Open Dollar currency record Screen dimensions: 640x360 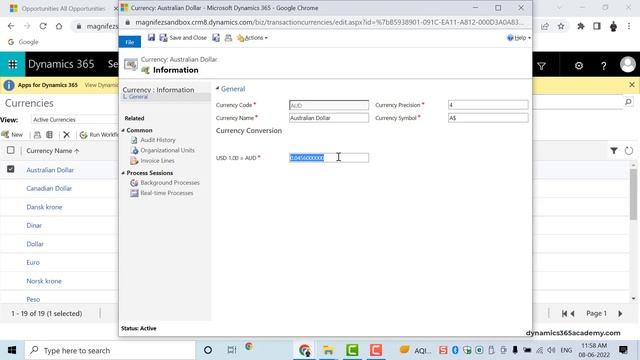tap(35, 244)
